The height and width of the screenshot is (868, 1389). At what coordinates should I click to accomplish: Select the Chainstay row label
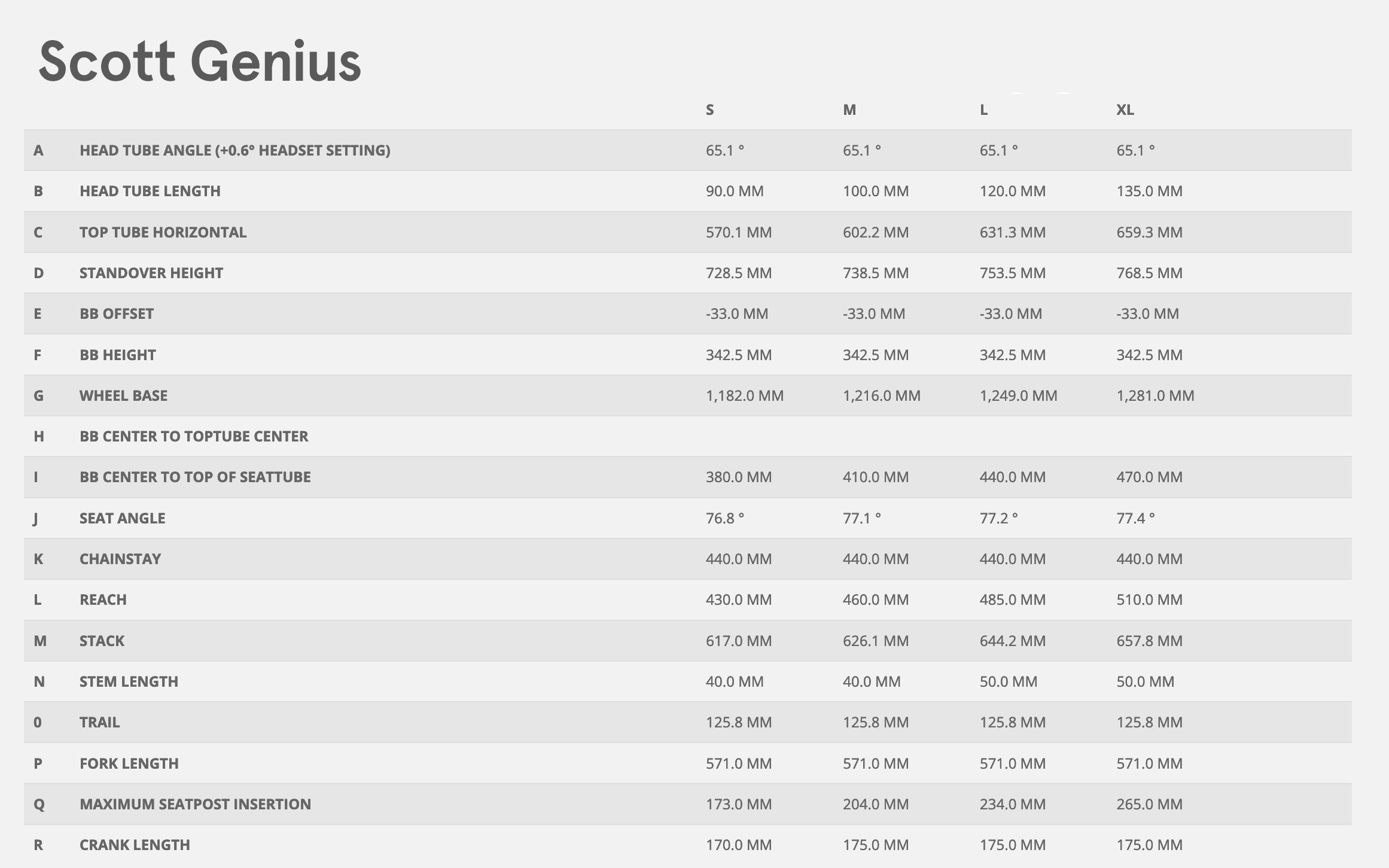tap(120, 559)
